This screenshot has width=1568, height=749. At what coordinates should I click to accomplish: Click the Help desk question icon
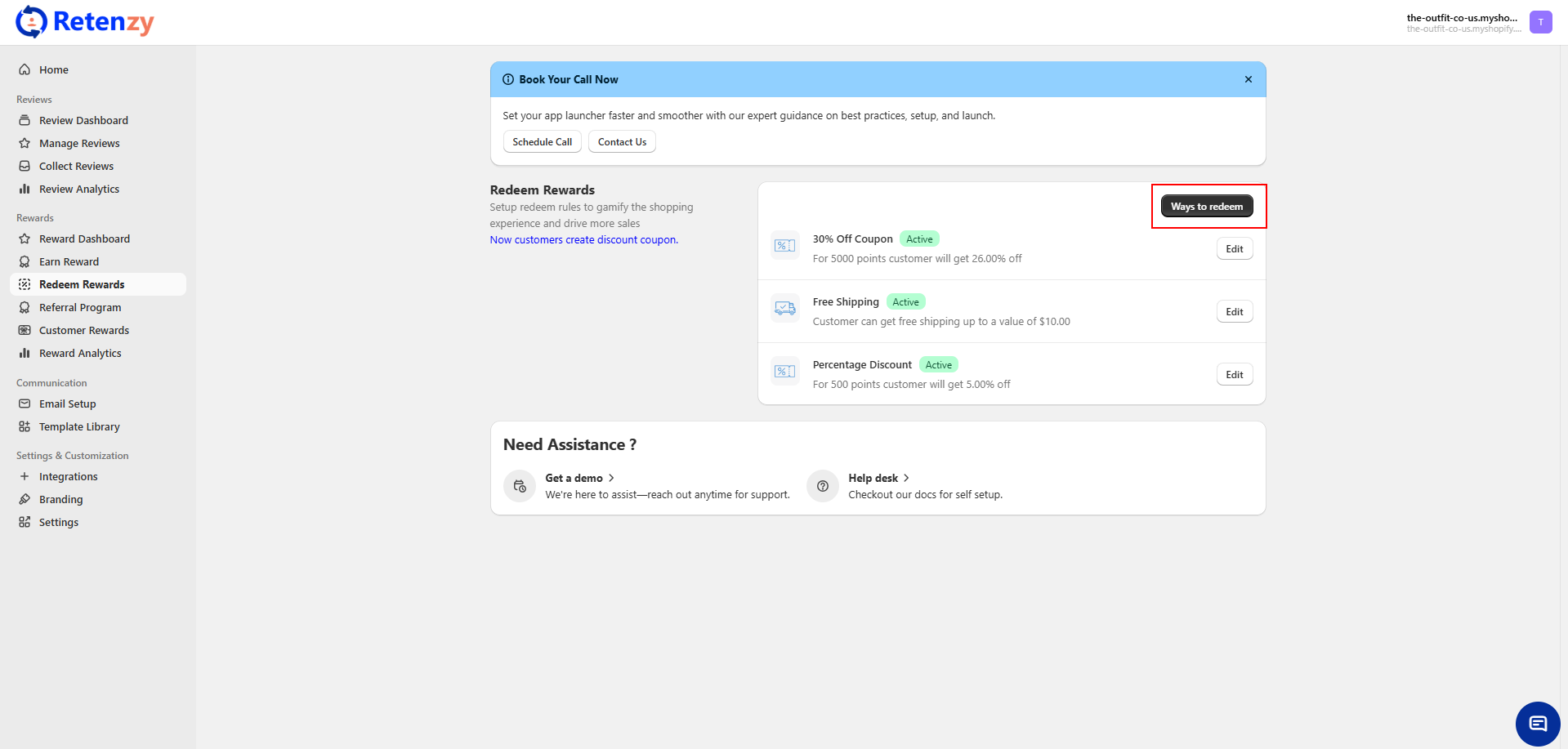click(x=822, y=486)
